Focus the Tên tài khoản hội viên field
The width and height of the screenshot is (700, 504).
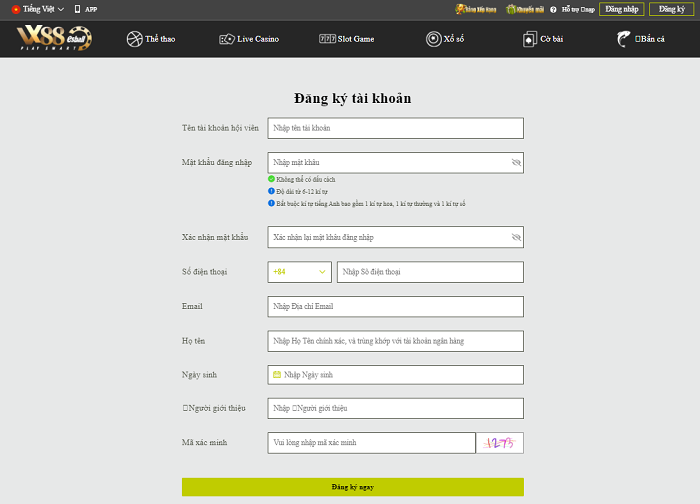[x=395, y=128]
